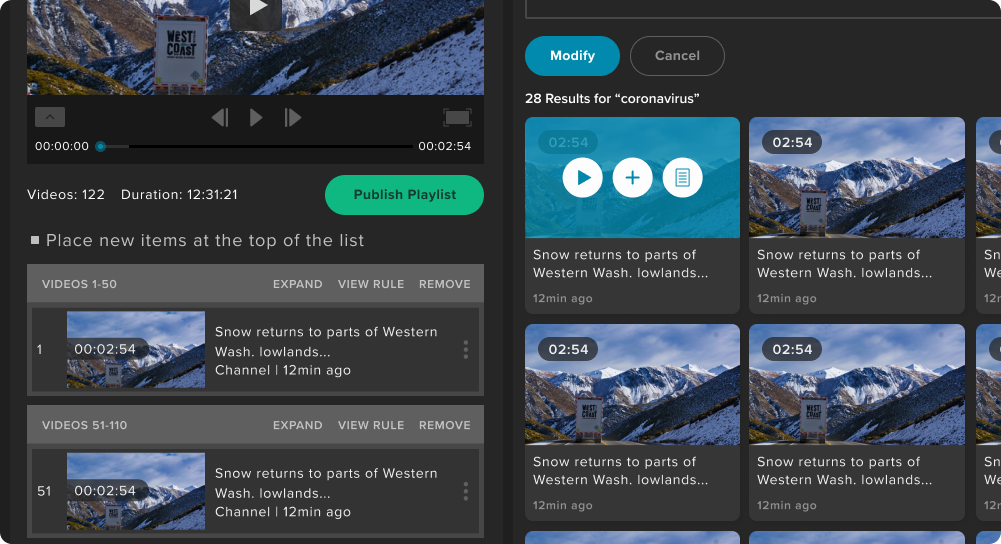View rule for Videos 51-110

371,425
